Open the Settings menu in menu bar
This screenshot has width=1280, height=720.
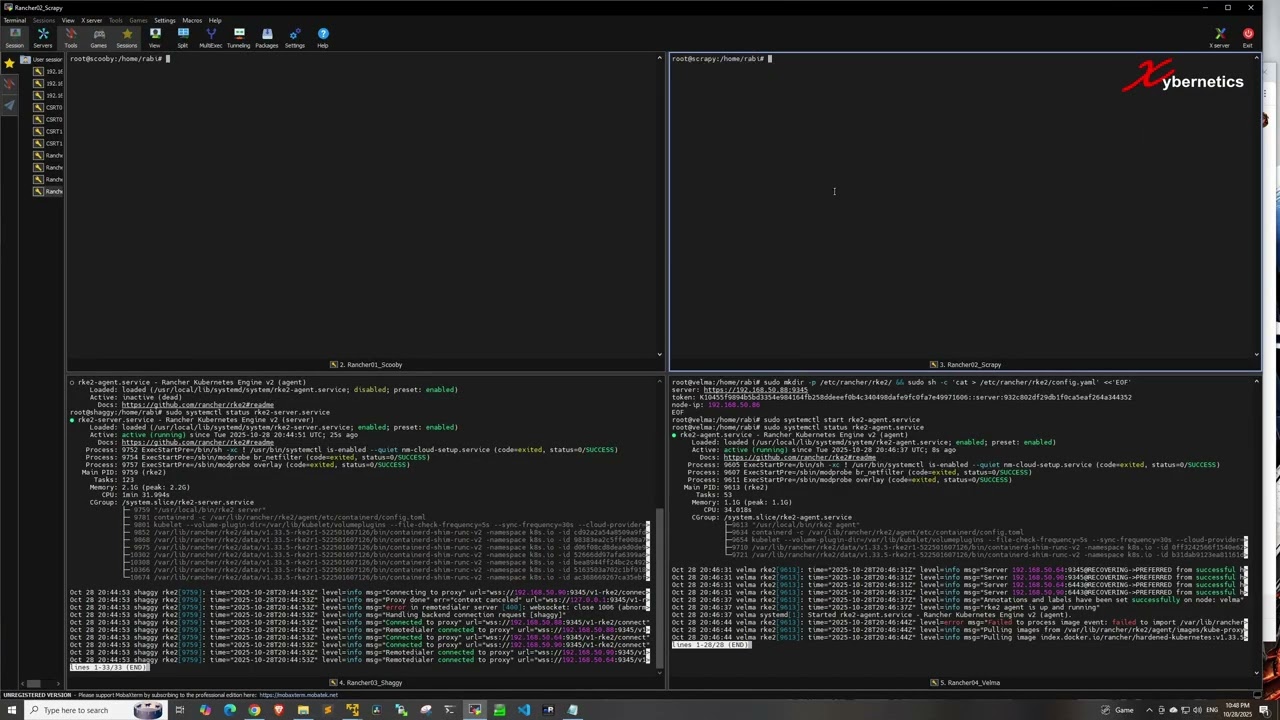point(165,20)
